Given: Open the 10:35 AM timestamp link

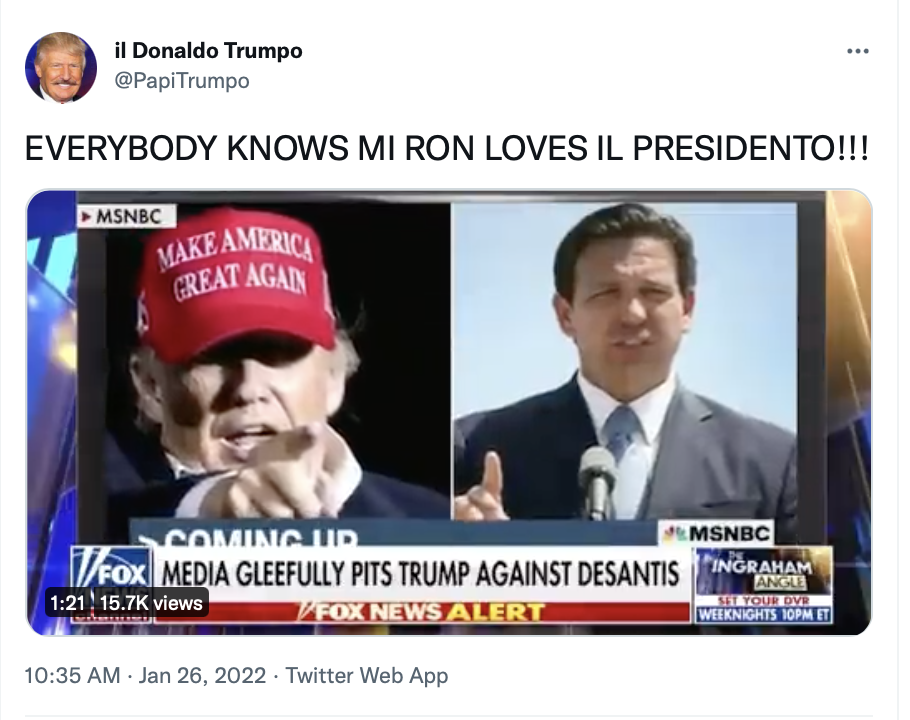Looking at the screenshot, I should coord(73,676).
